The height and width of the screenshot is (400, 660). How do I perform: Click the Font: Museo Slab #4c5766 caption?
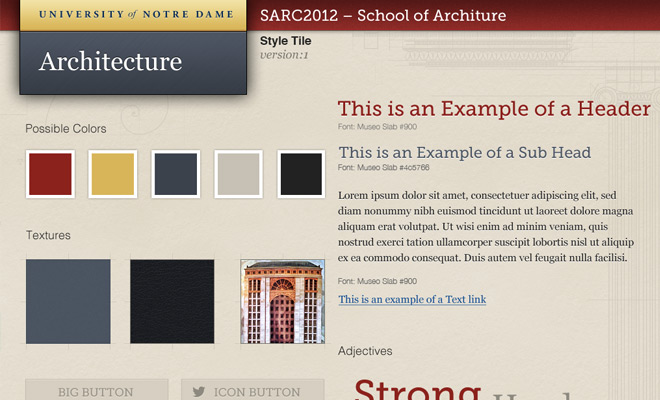(383, 168)
